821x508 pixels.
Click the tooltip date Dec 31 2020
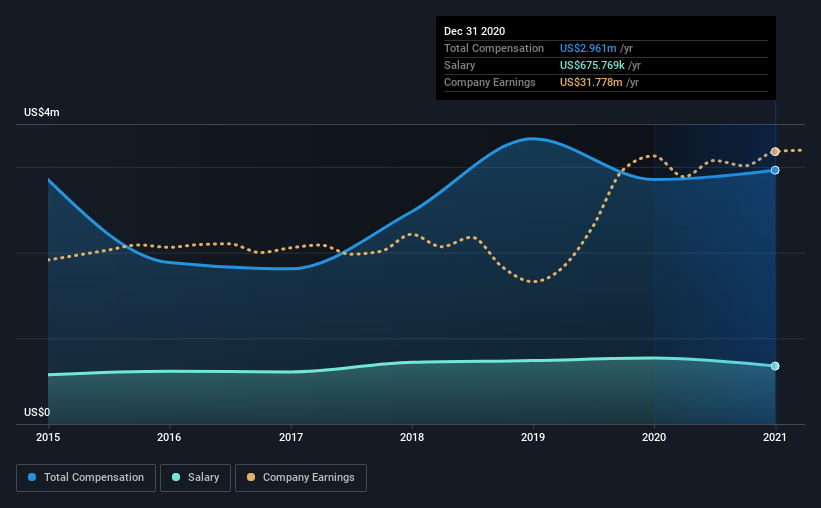[474, 31]
